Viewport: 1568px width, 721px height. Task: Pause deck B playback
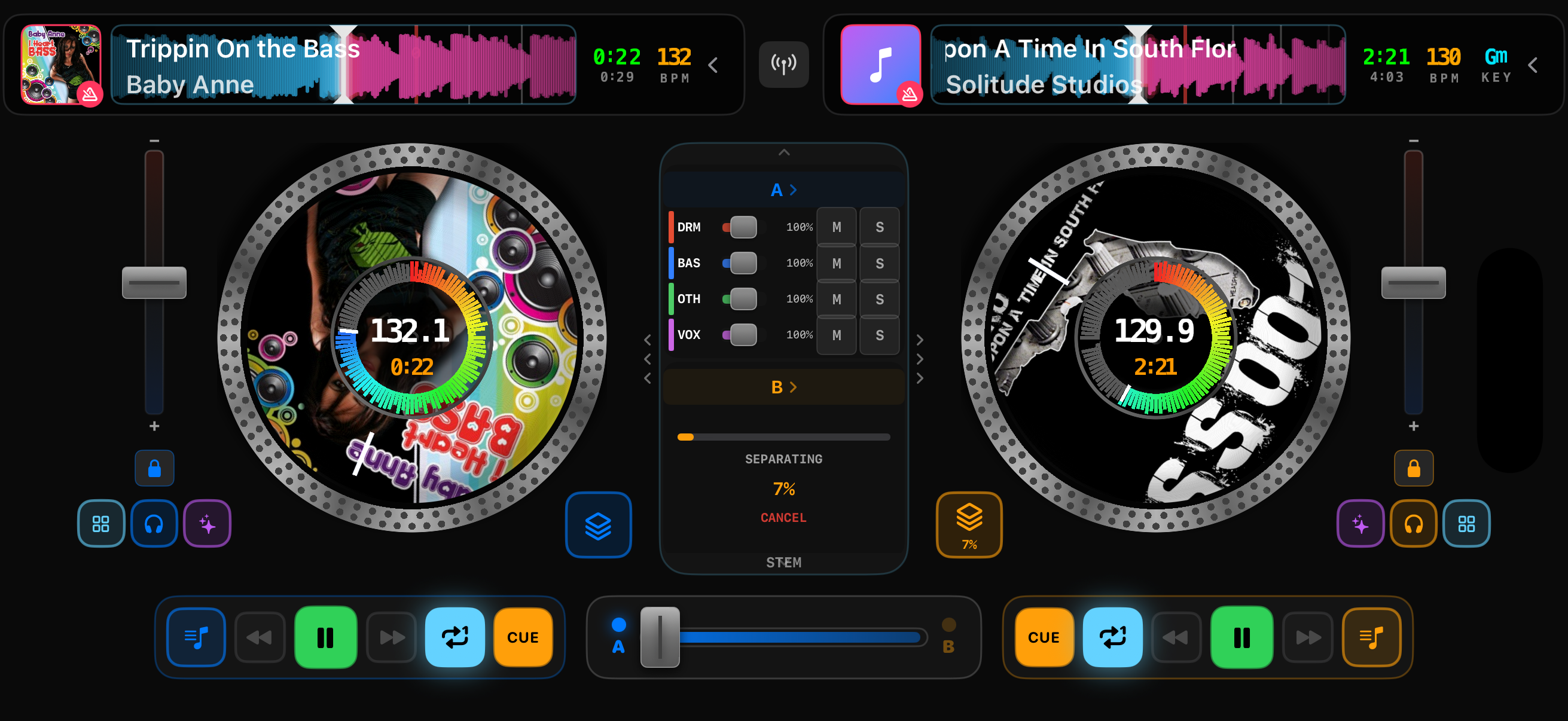point(1241,637)
